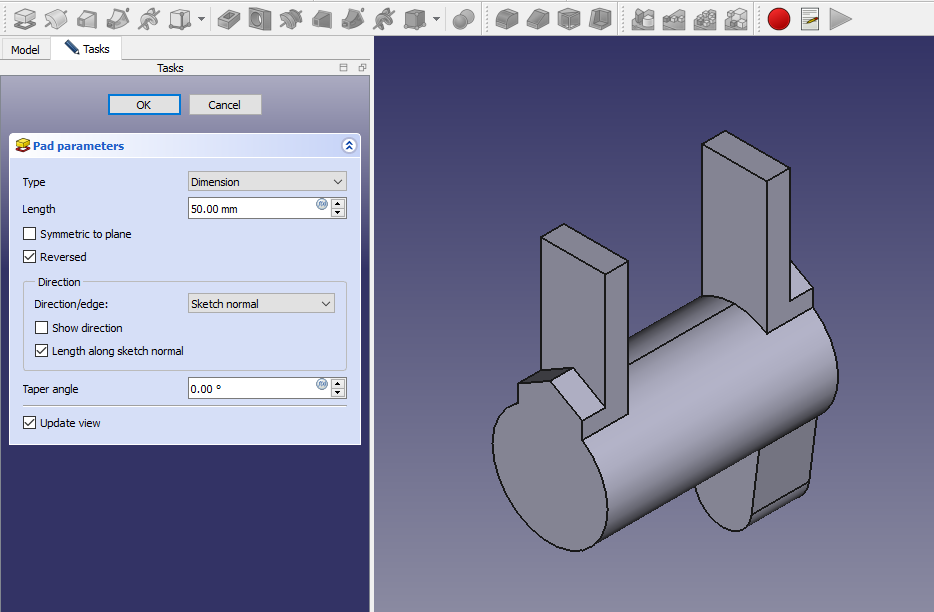Open Direction/edge dropdown showing Sketch normal
934x612 pixels.
[261, 304]
